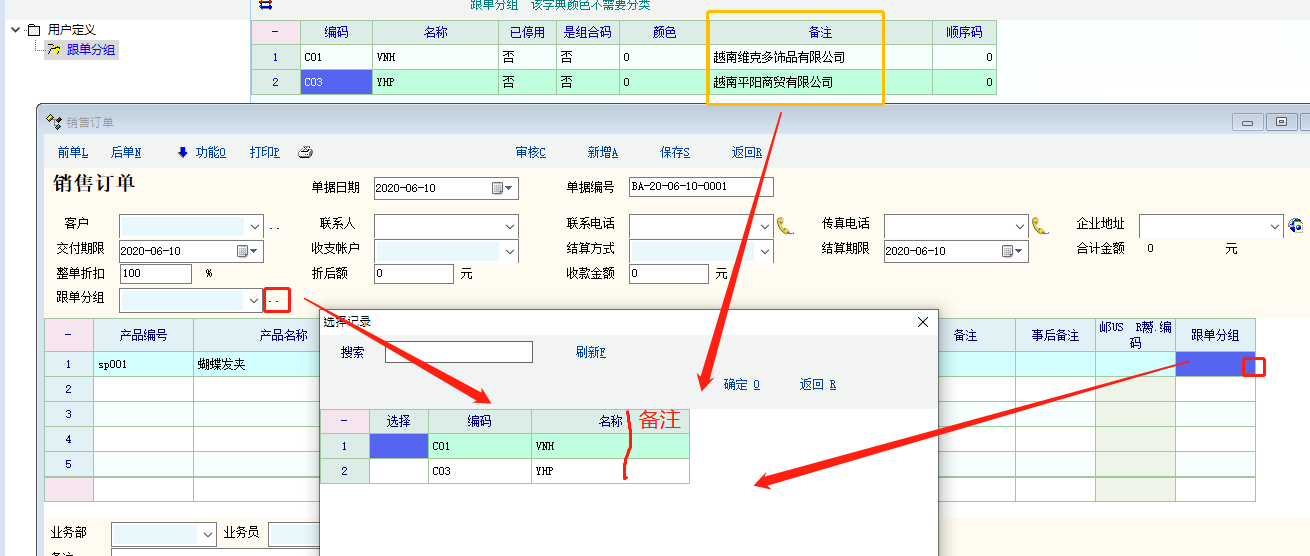Open the 打印 menu
Screen dimensions: 1310x556
(x=264, y=152)
